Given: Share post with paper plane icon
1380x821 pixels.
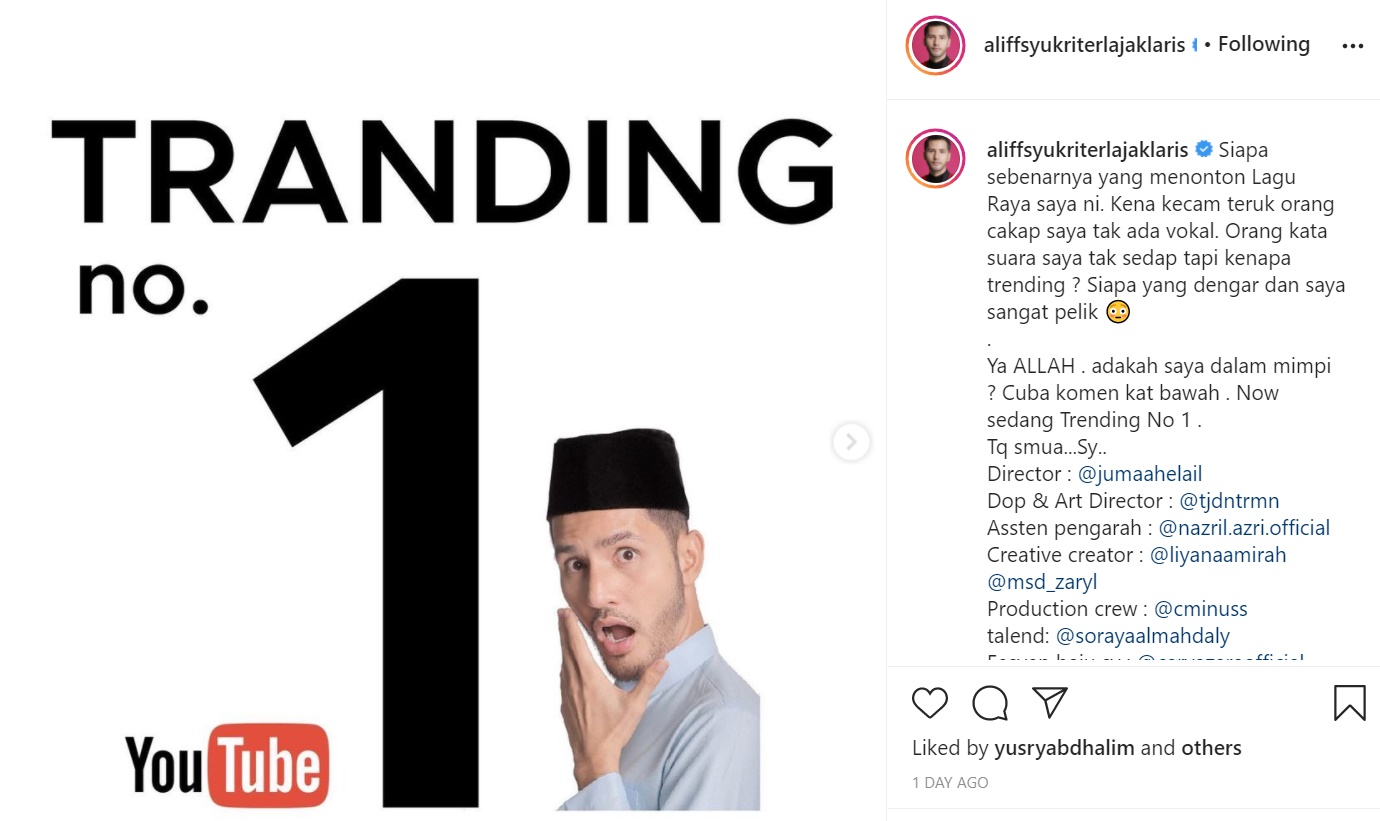Looking at the screenshot, I should click(1050, 702).
